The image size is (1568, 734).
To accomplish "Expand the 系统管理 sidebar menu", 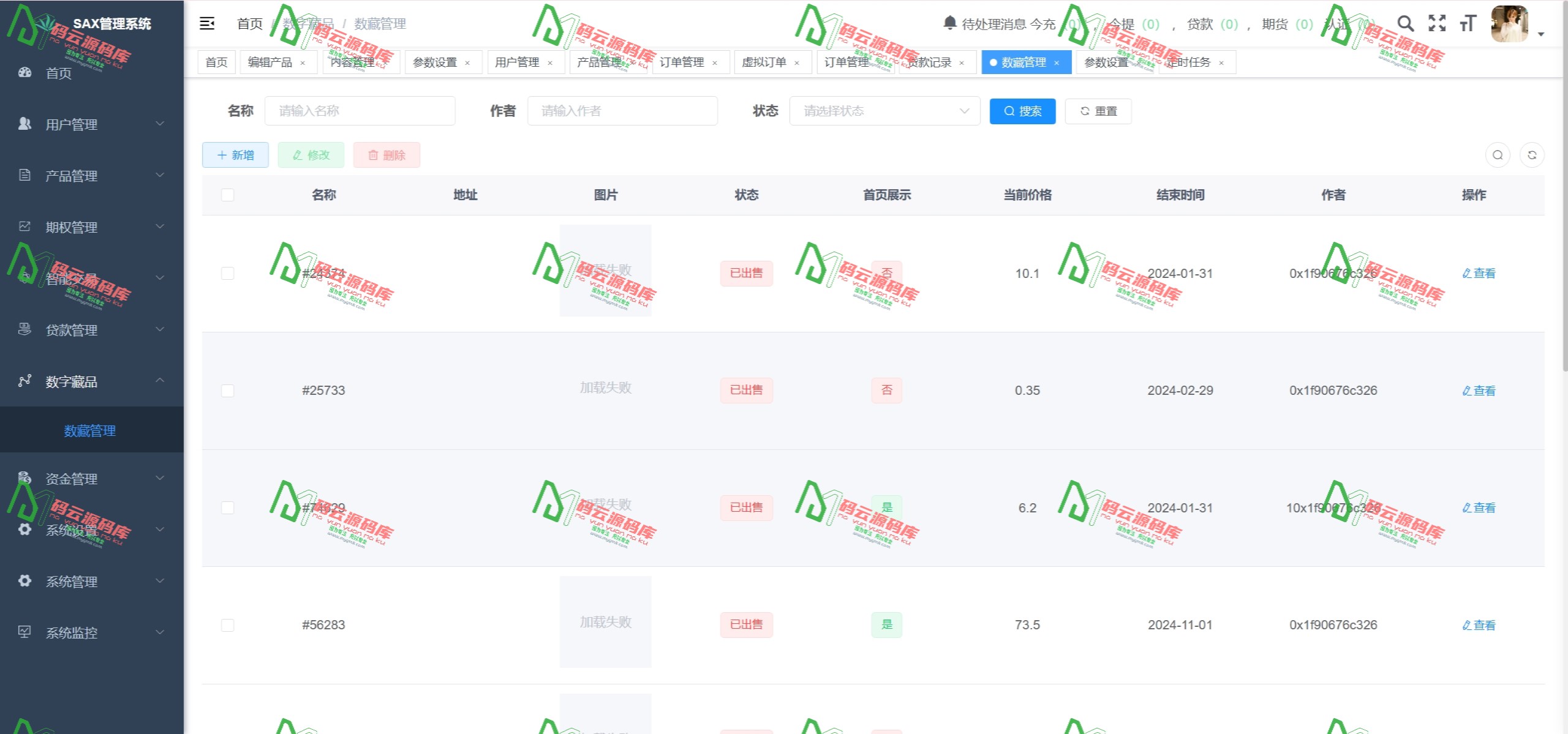I will coord(92,581).
